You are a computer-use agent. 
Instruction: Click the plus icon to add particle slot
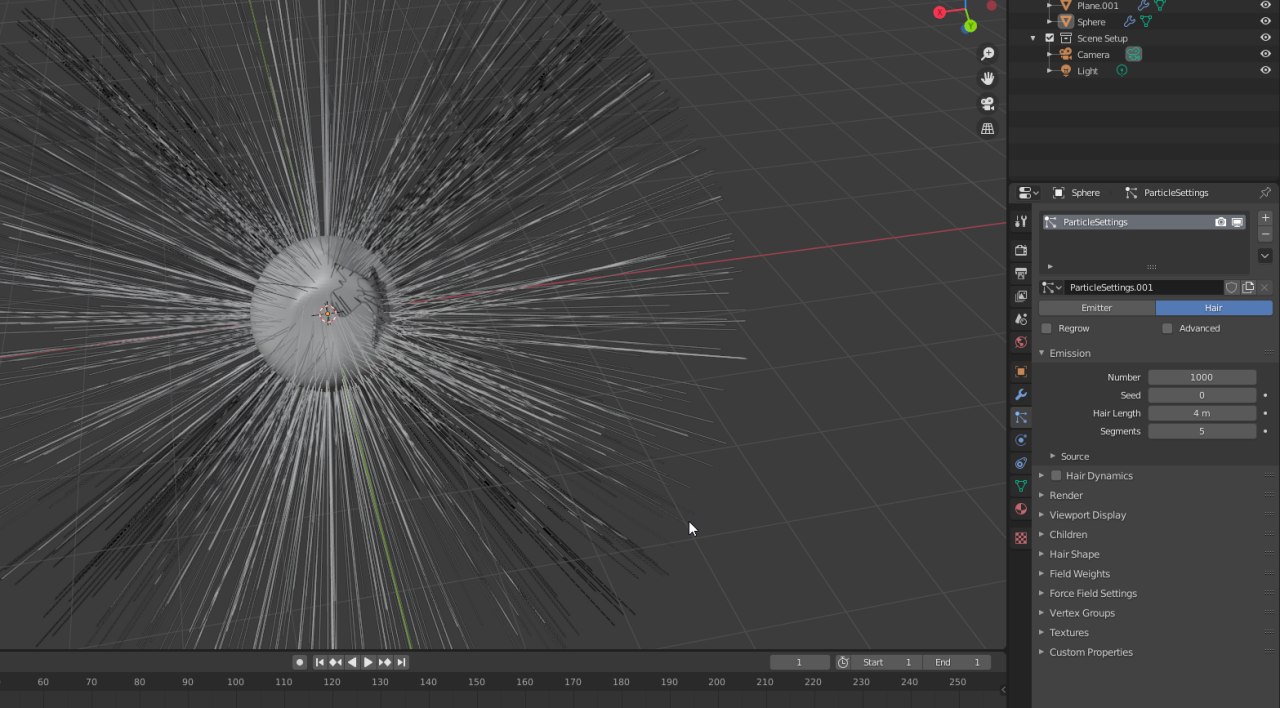(x=1265, y=218)
